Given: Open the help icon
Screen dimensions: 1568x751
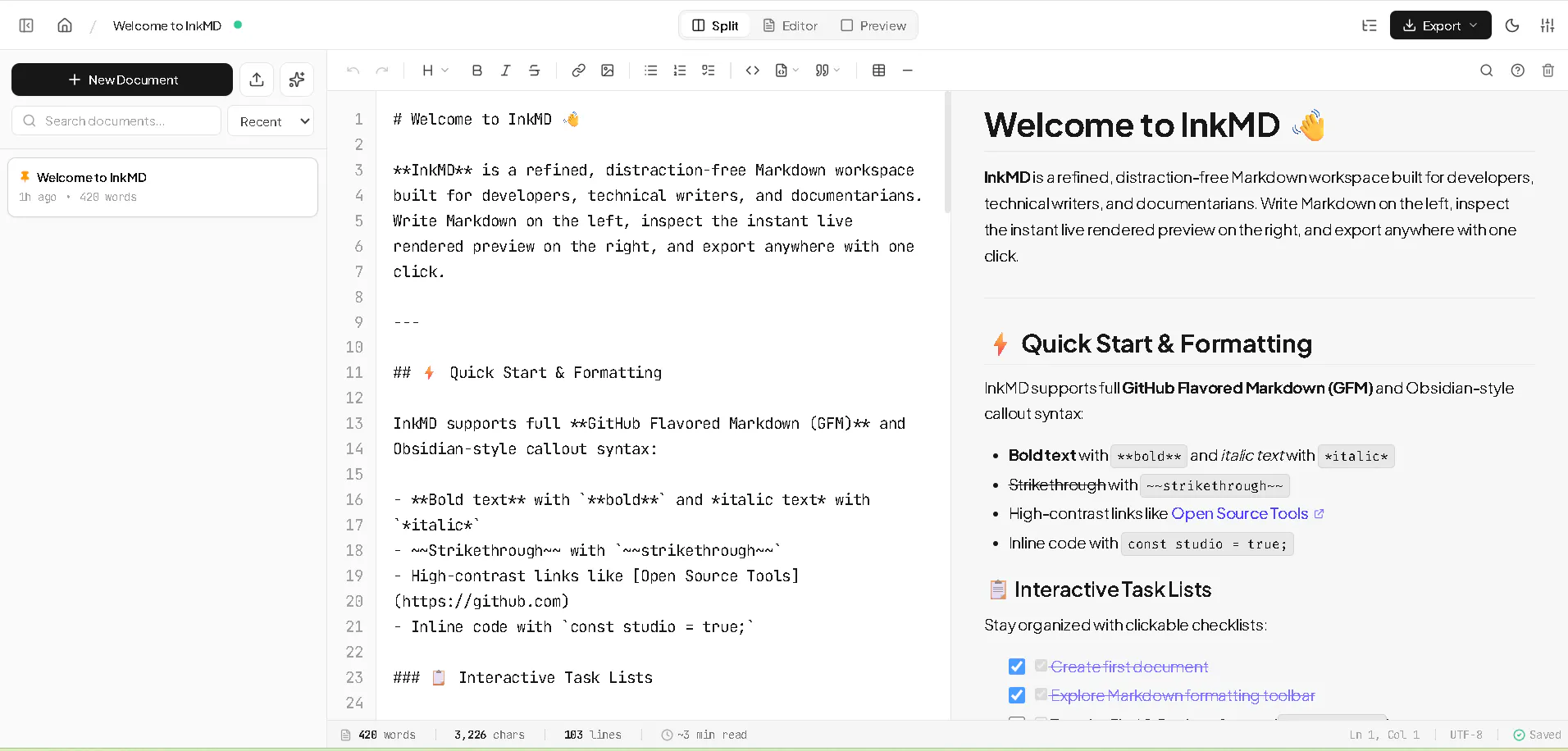Looking at the screenshot, I should click(x=1518, y=71).
